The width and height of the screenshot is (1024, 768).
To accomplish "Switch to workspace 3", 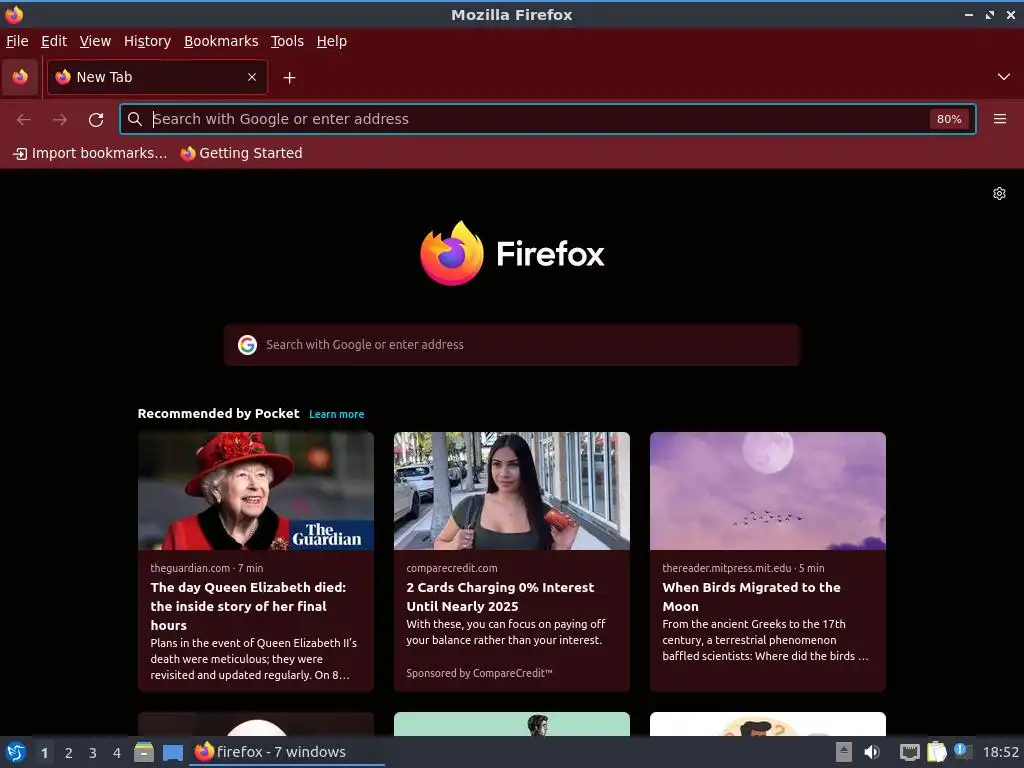I will tap(93, 753).
